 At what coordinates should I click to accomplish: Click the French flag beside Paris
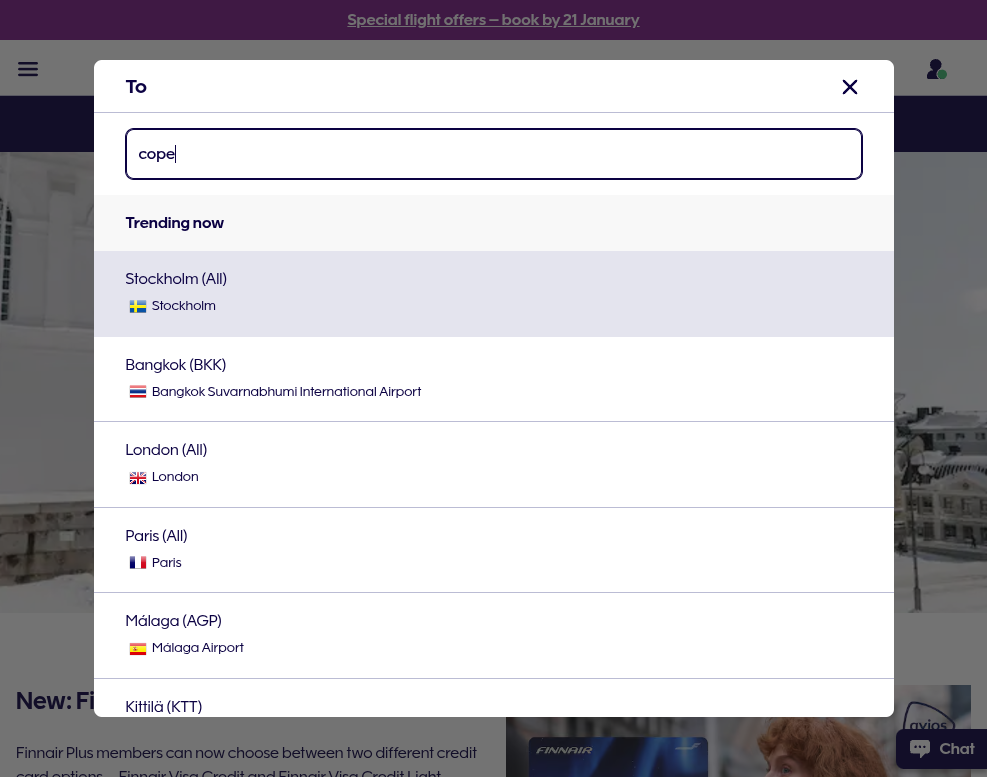coord(138,563)
